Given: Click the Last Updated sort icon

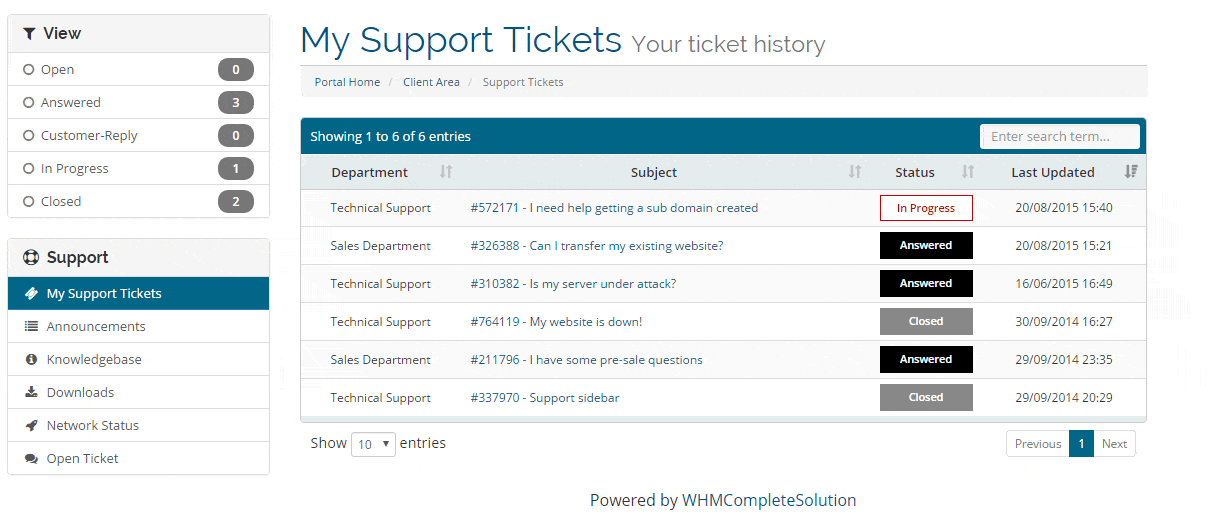Looking at the screenshot, I should point(1131,172).
